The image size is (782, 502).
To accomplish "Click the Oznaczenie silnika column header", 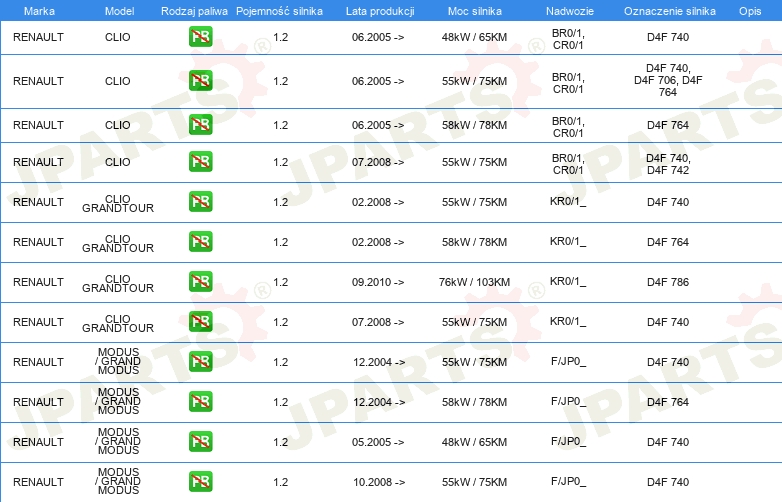I will [667, 9].
